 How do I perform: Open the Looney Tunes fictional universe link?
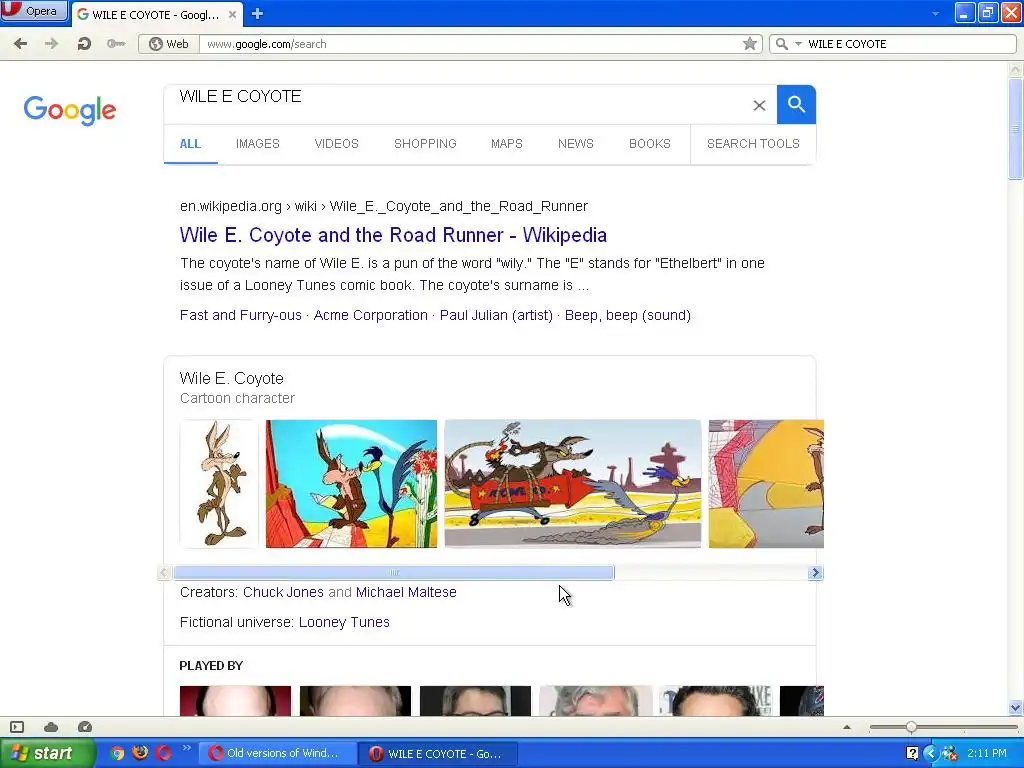[344, 622]
